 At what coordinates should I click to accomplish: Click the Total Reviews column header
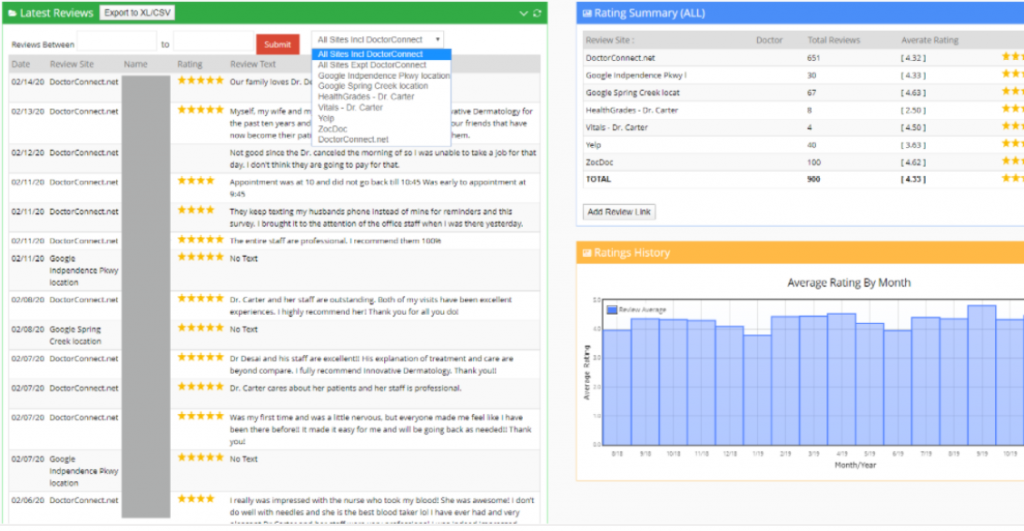[x=834, y=40]
